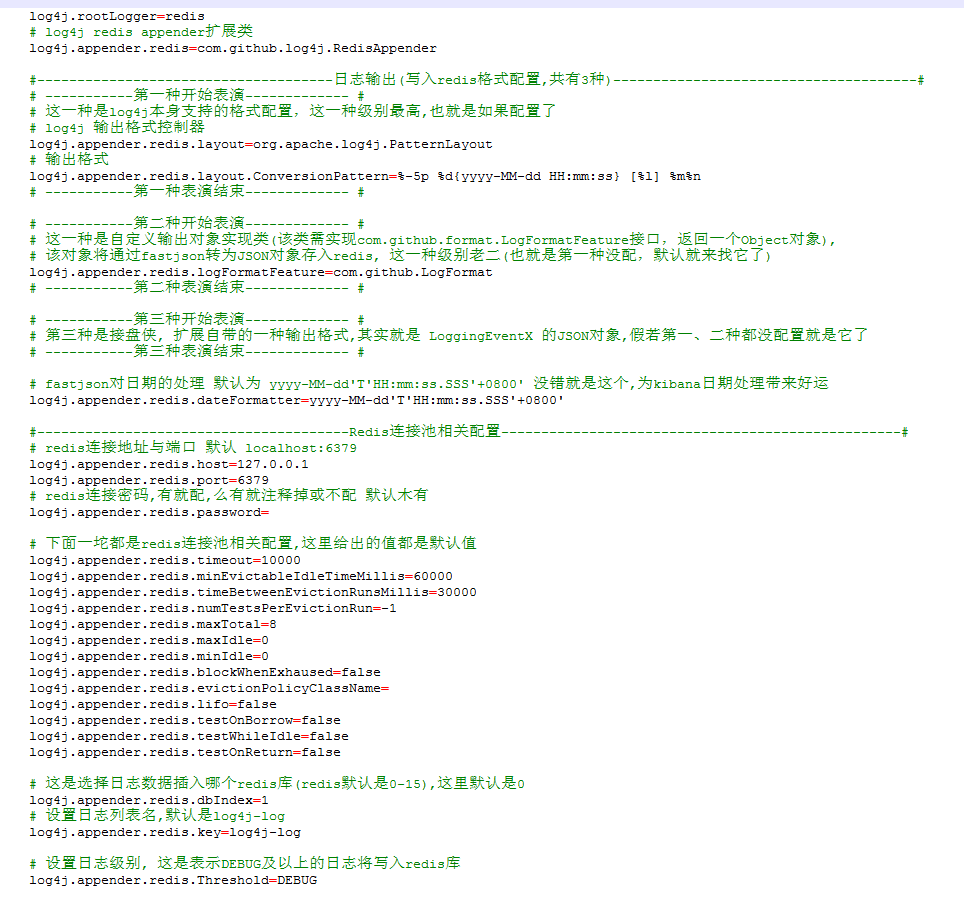Click the logFormatFeature=com.github.LogFormat line

point(261,272)
